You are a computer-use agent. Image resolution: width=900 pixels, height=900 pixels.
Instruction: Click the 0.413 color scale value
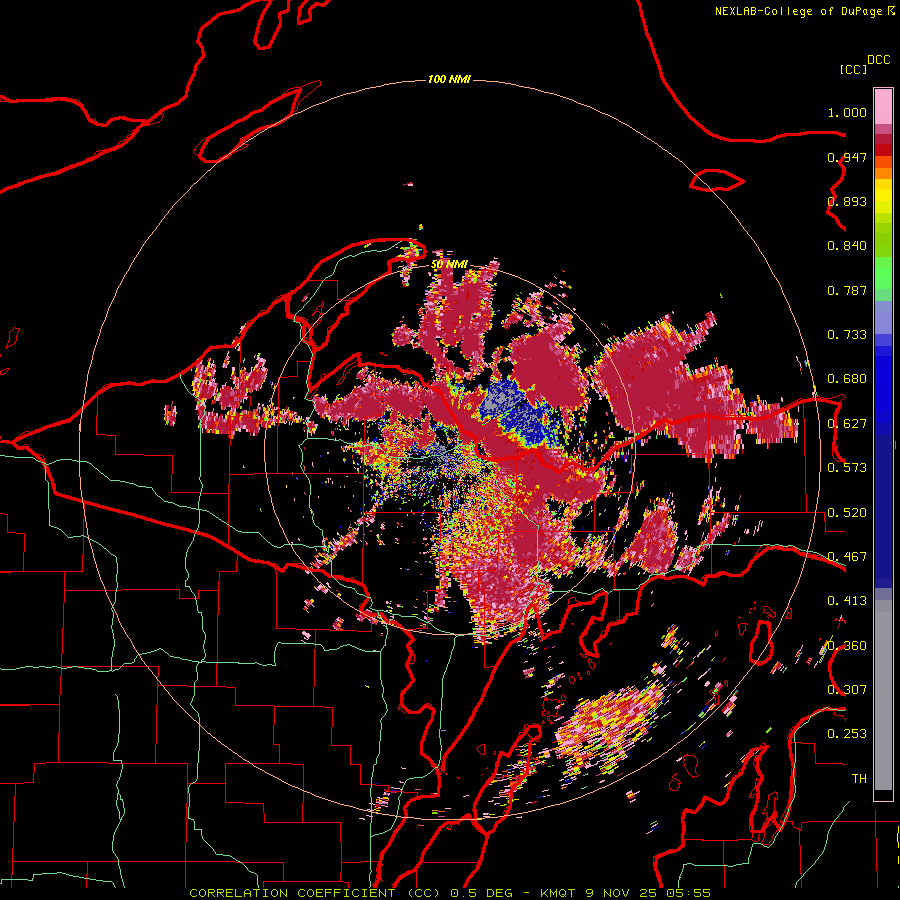click(x=847, y=601)
